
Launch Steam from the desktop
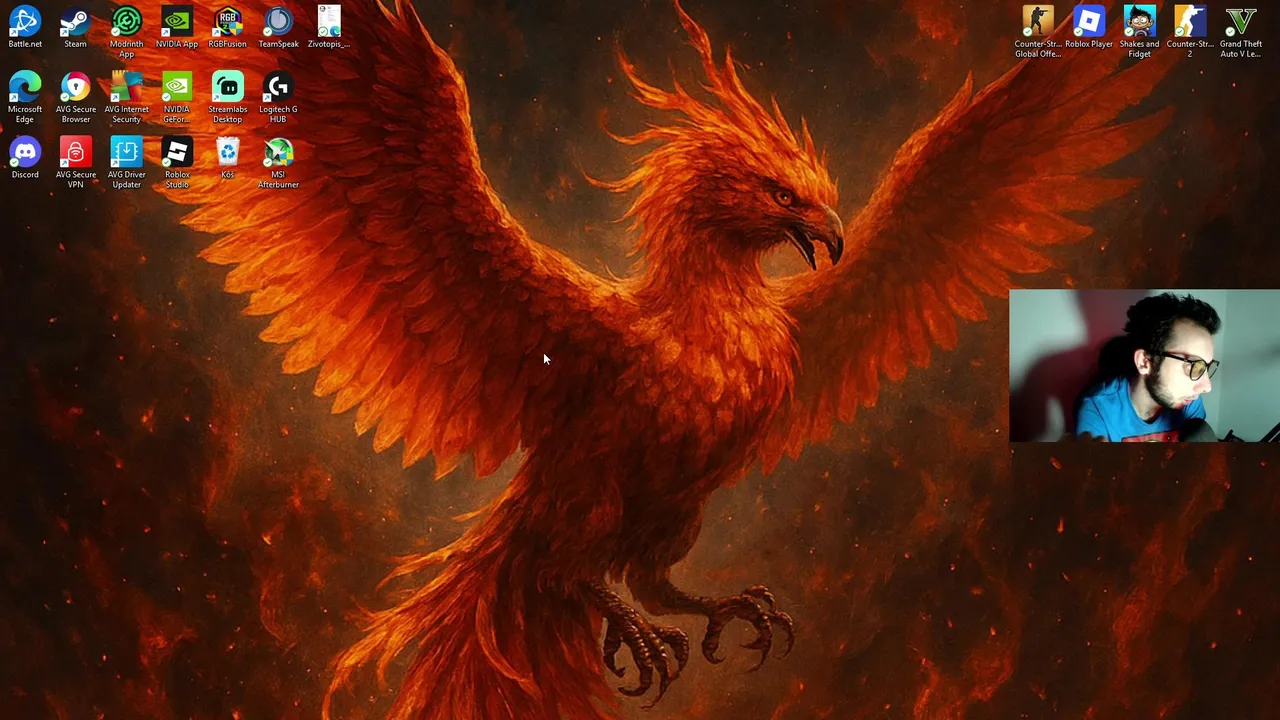(75, 28)
